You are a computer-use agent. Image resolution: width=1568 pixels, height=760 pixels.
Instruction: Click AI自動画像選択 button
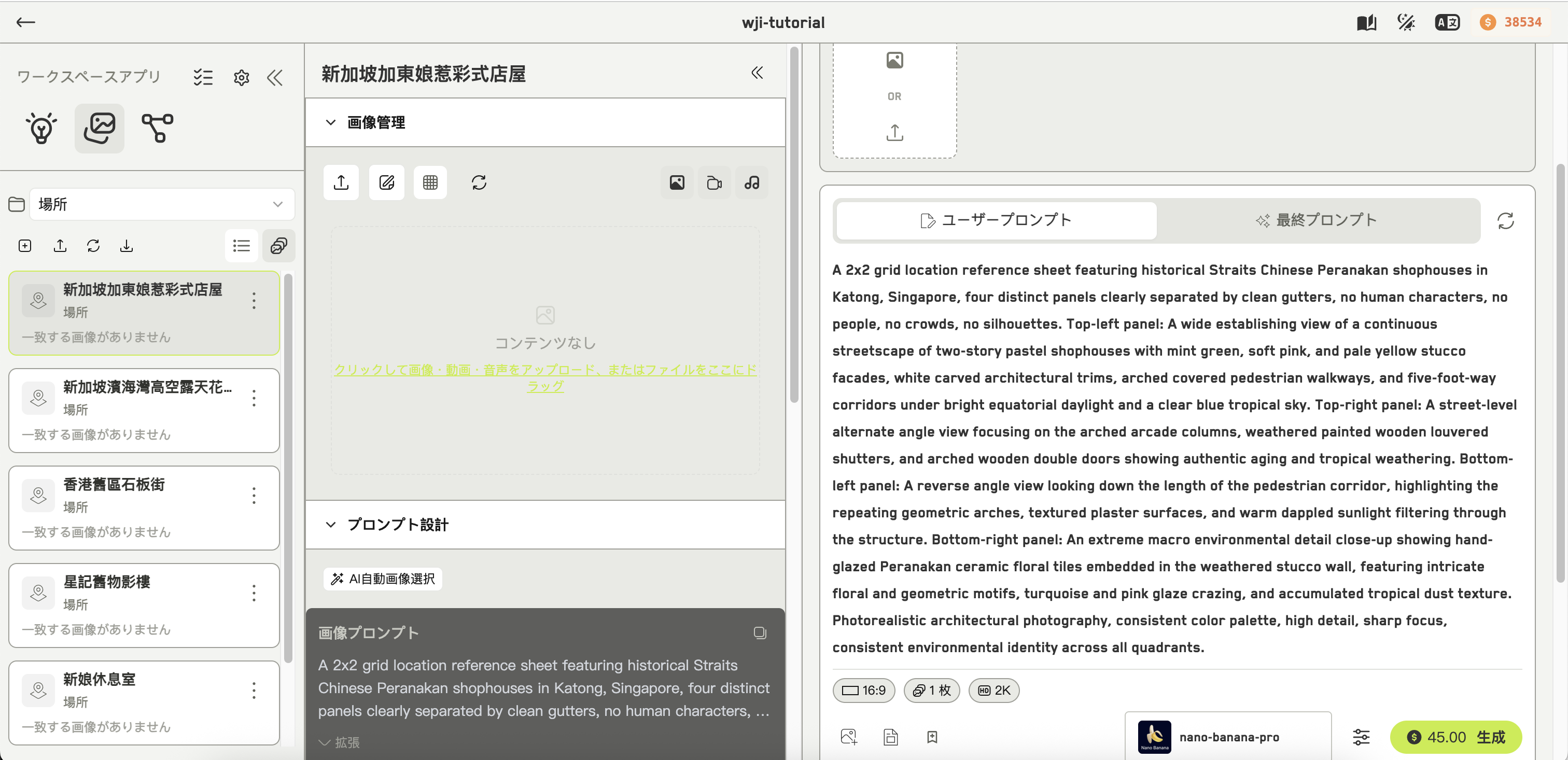click(383, 579)
